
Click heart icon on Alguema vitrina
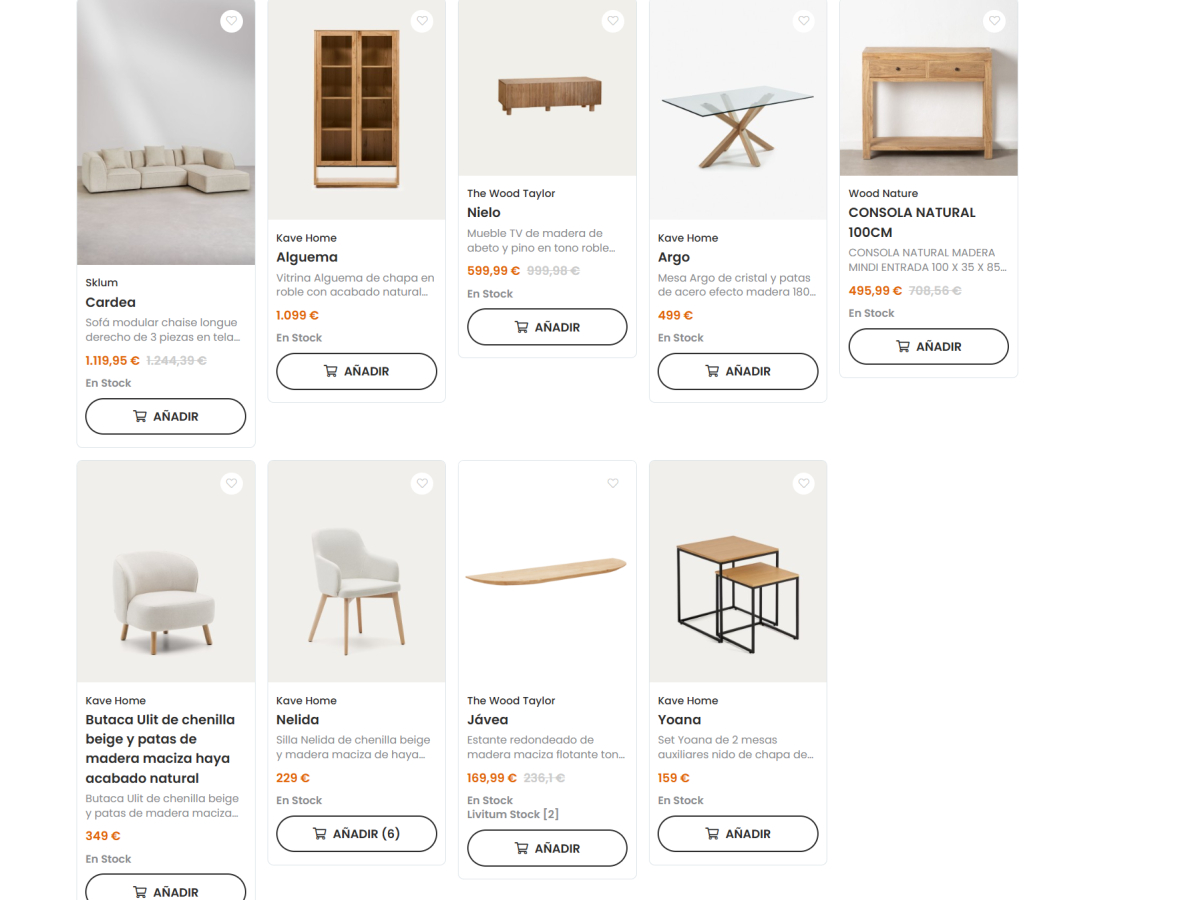pos(422,21)
